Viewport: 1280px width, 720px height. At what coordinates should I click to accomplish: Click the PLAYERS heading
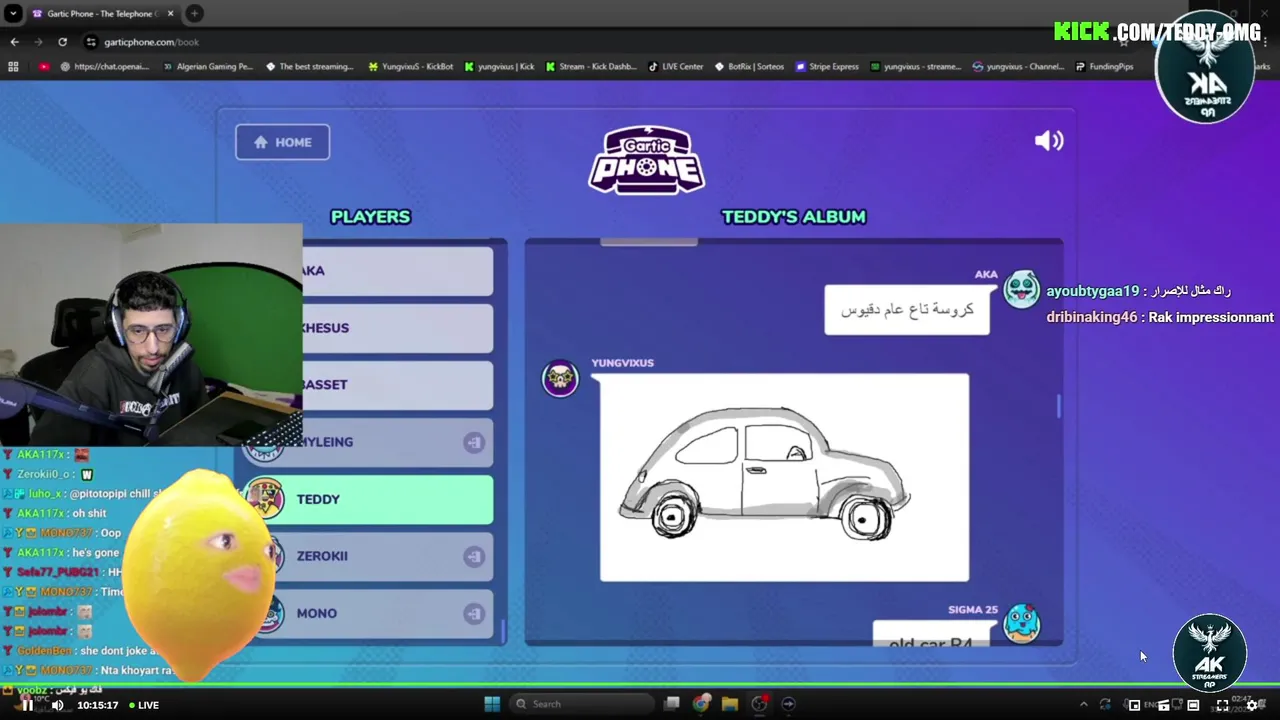370,217
